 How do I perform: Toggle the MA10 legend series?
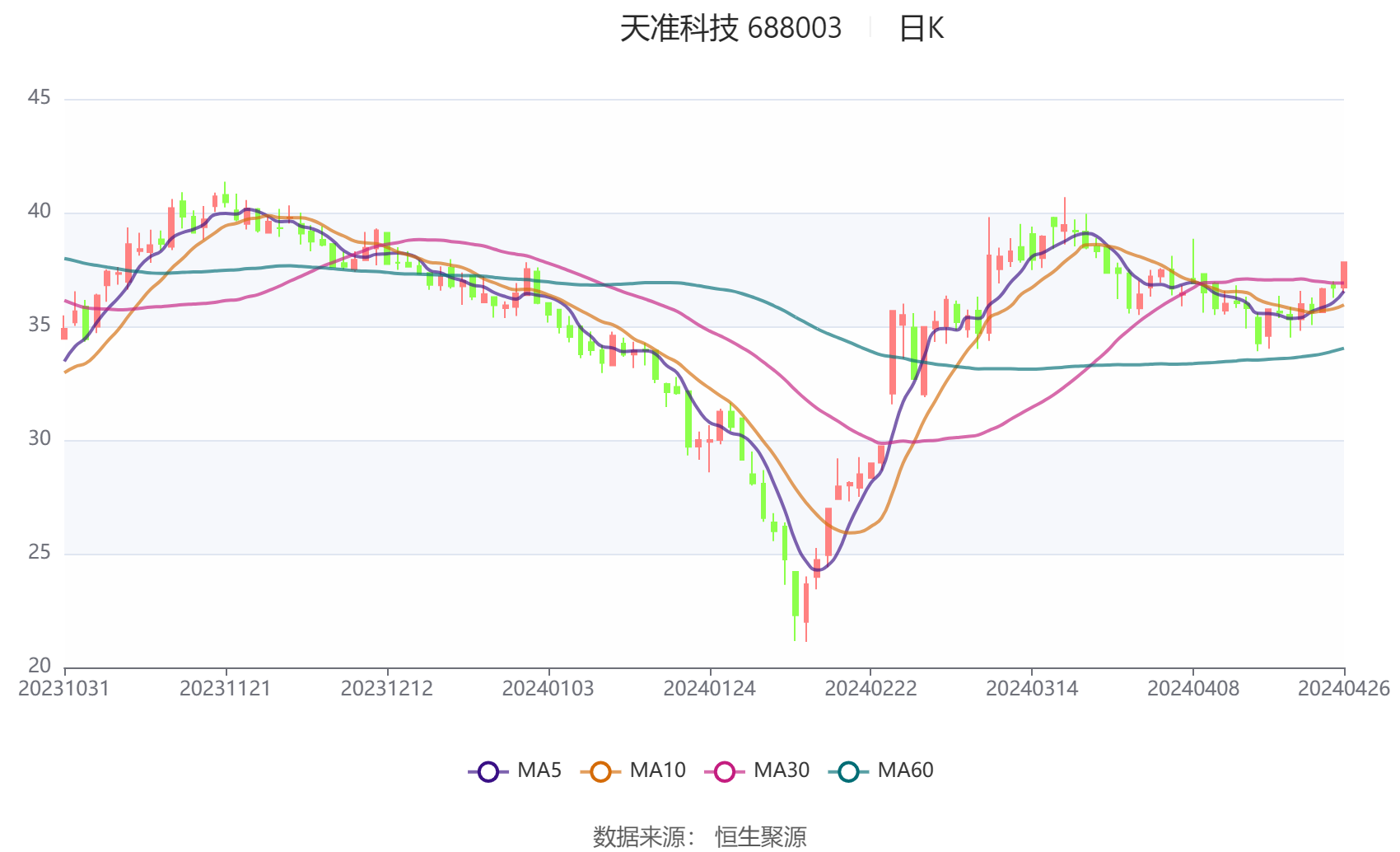[632, 770]
